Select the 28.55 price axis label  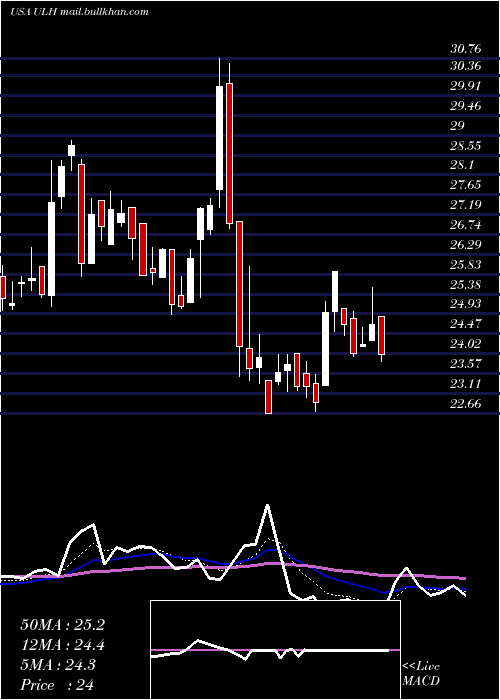(466, 146)
